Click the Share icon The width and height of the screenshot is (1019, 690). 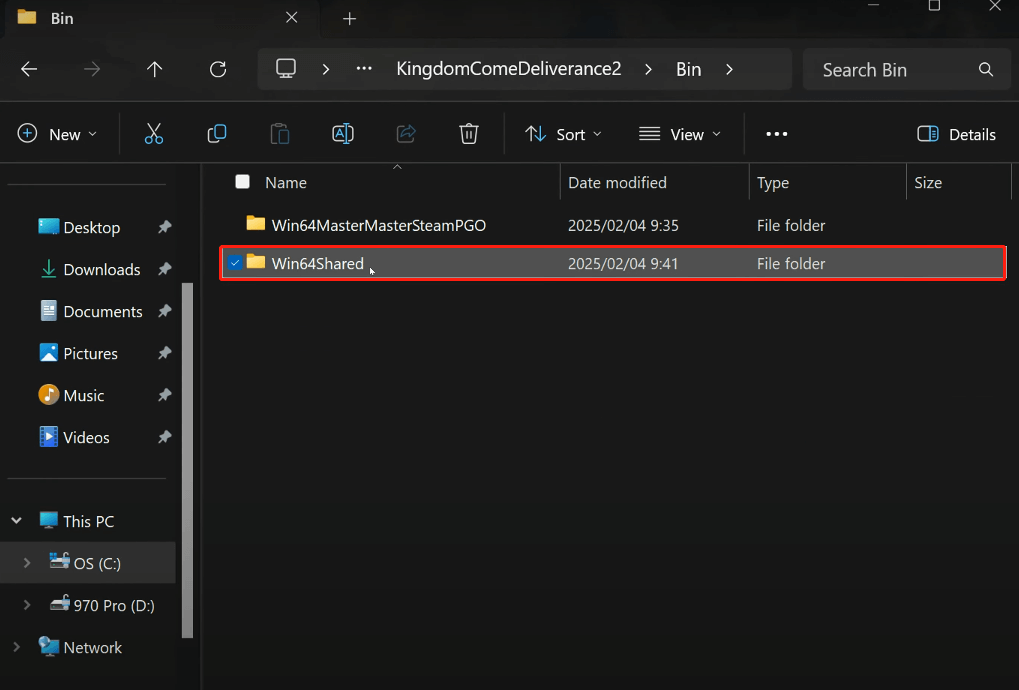[406, 134]
